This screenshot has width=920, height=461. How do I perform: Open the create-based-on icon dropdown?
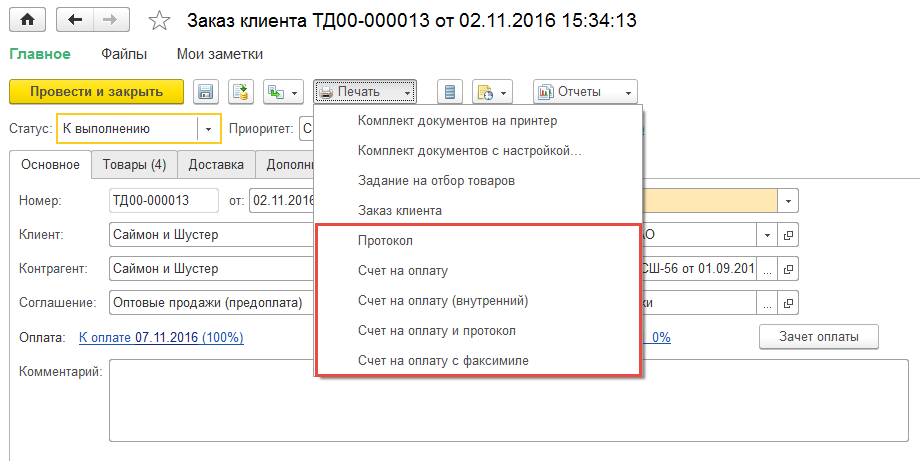282,92
